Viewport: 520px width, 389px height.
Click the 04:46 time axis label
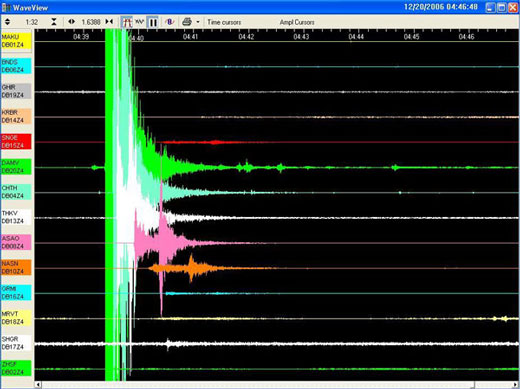(466, 37)
